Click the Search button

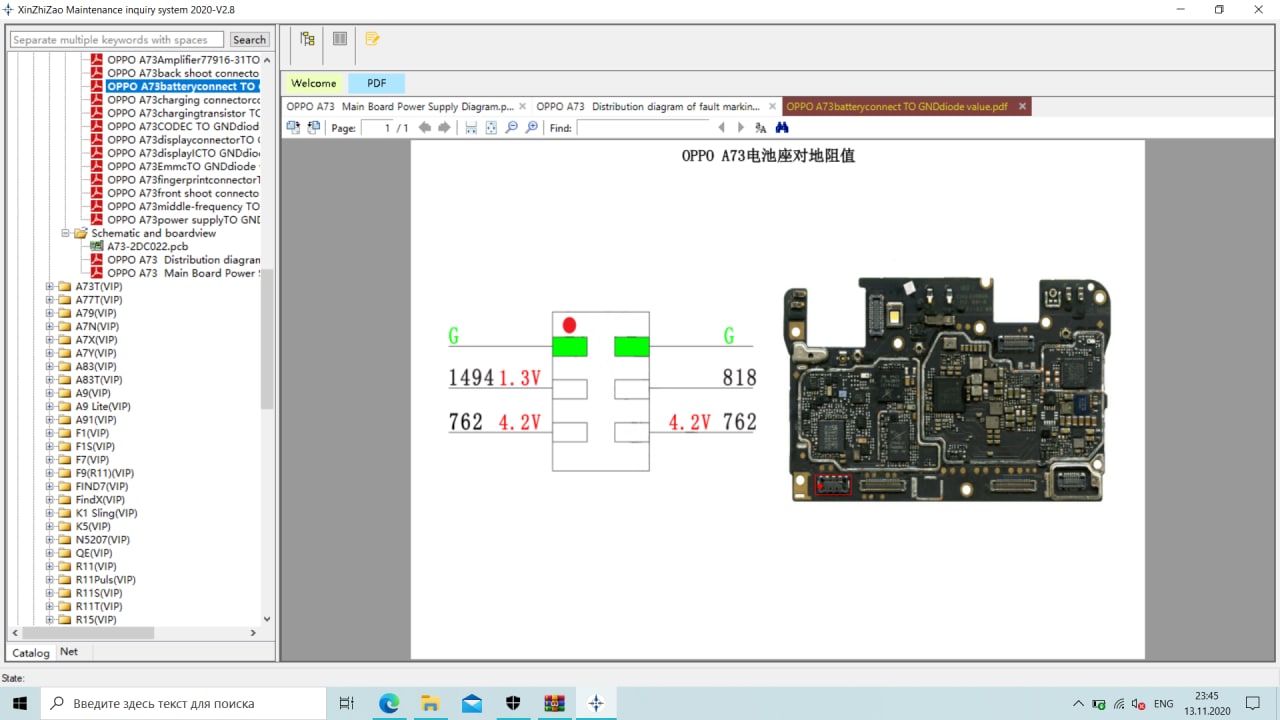[249, 40]
